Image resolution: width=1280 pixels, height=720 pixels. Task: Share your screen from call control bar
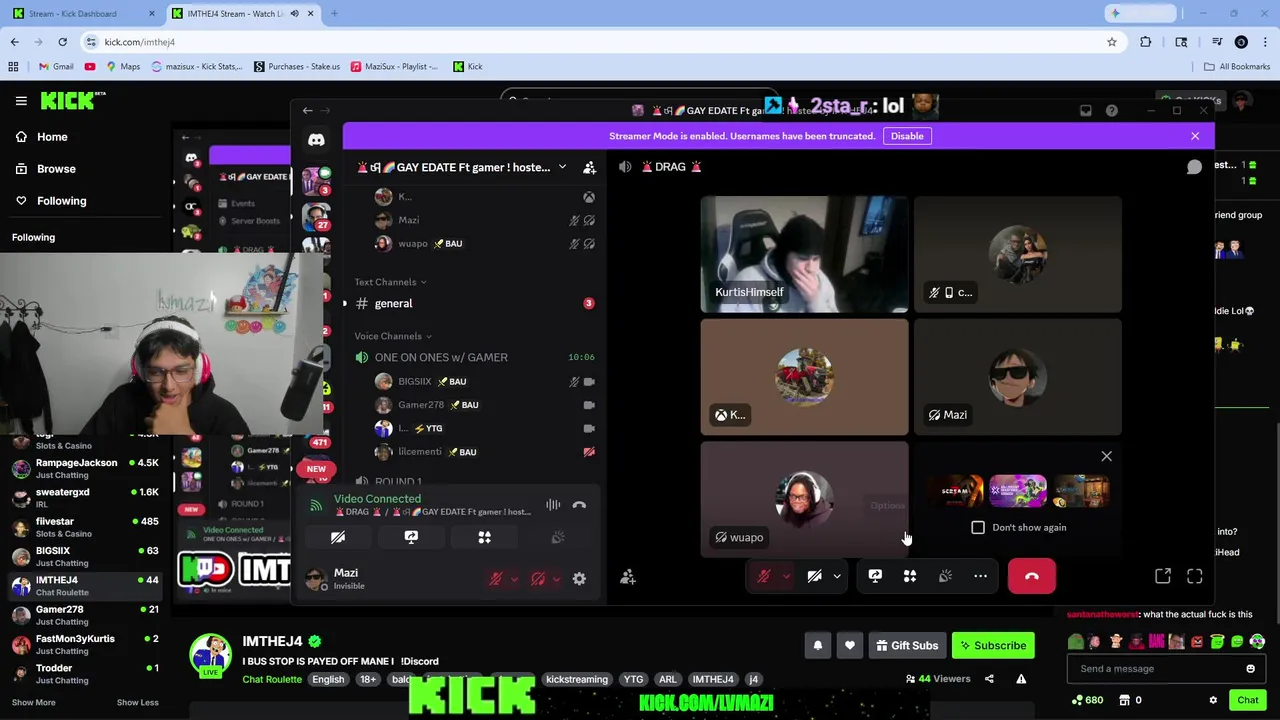875,576
